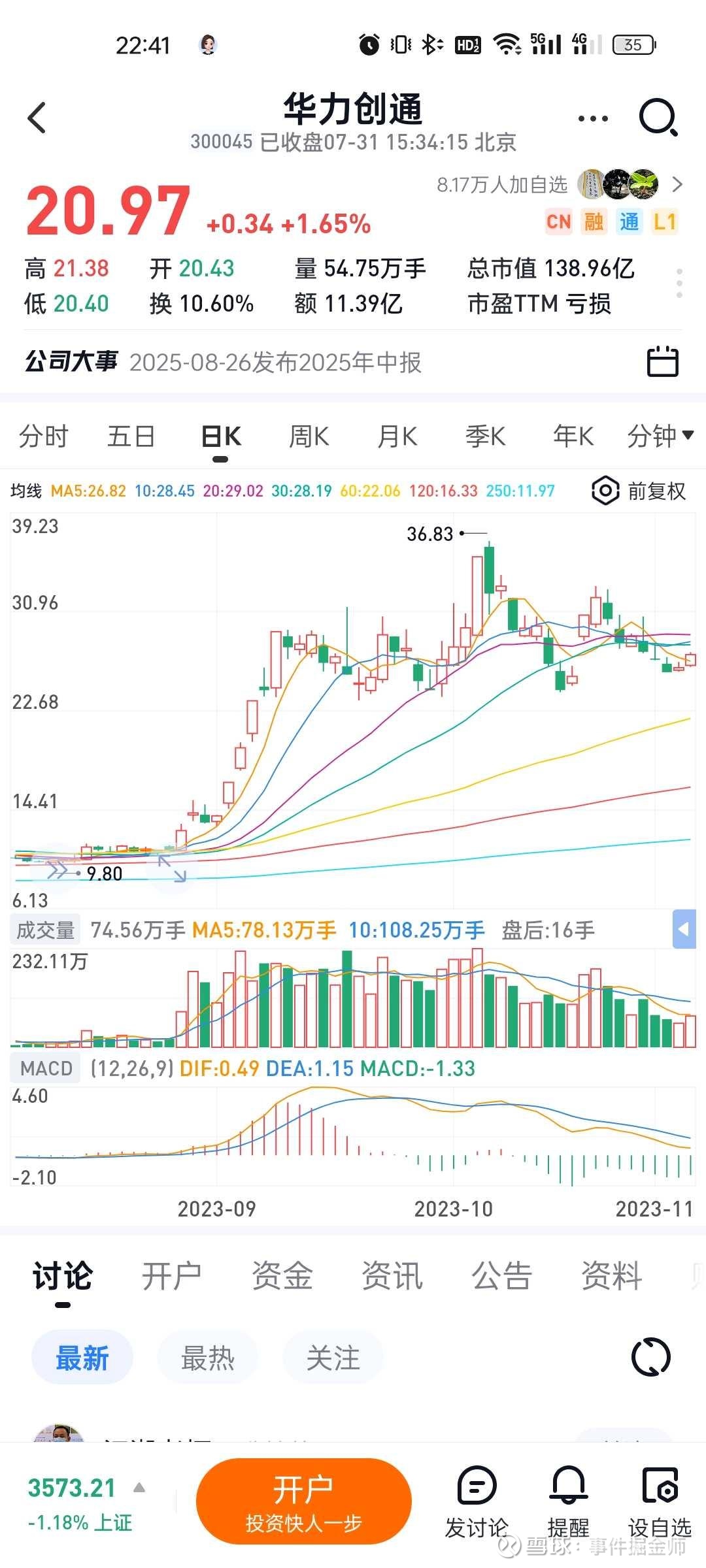
Task: Open the 开户 section tab
Action: pos(172,1276)
